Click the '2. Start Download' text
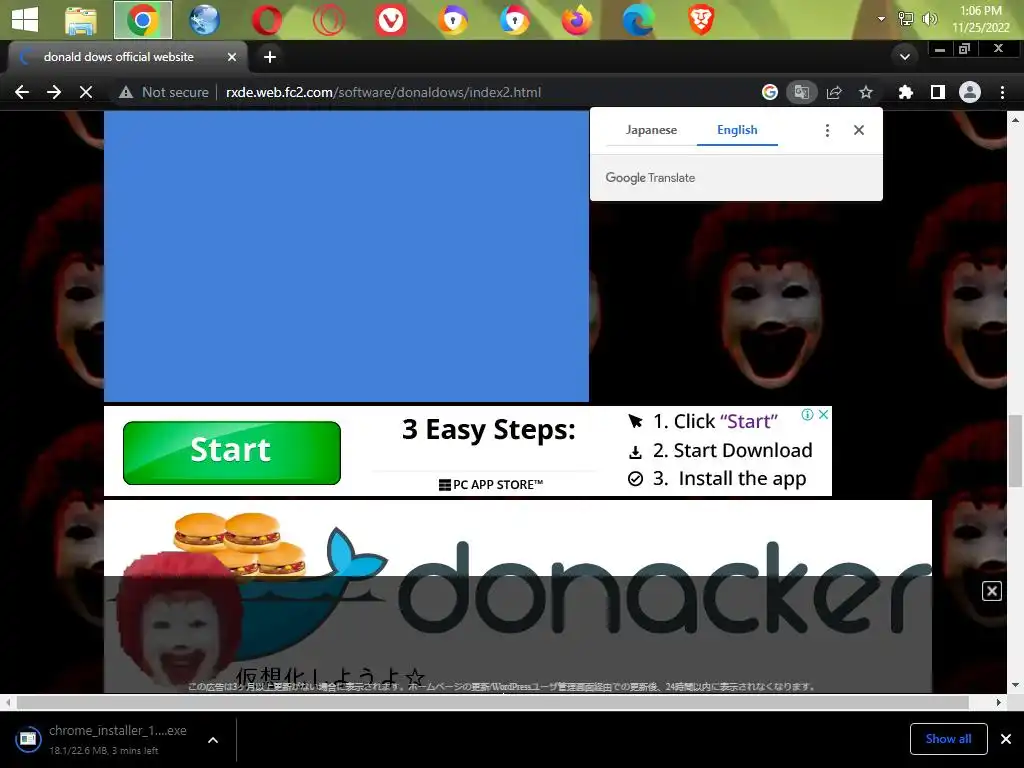This screenshot has width=1024, height=768. [733, 450]
